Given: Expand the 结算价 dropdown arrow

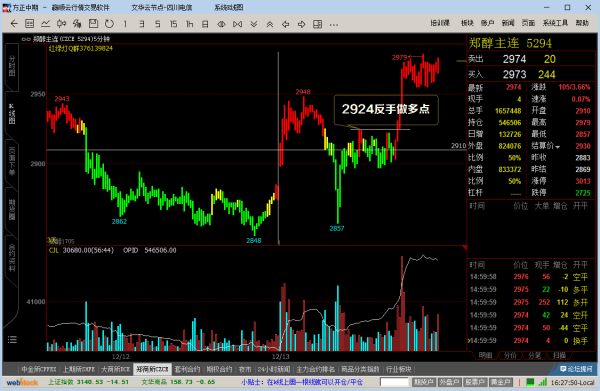Looking at the screenshot, I should click(x=558, y=147).
